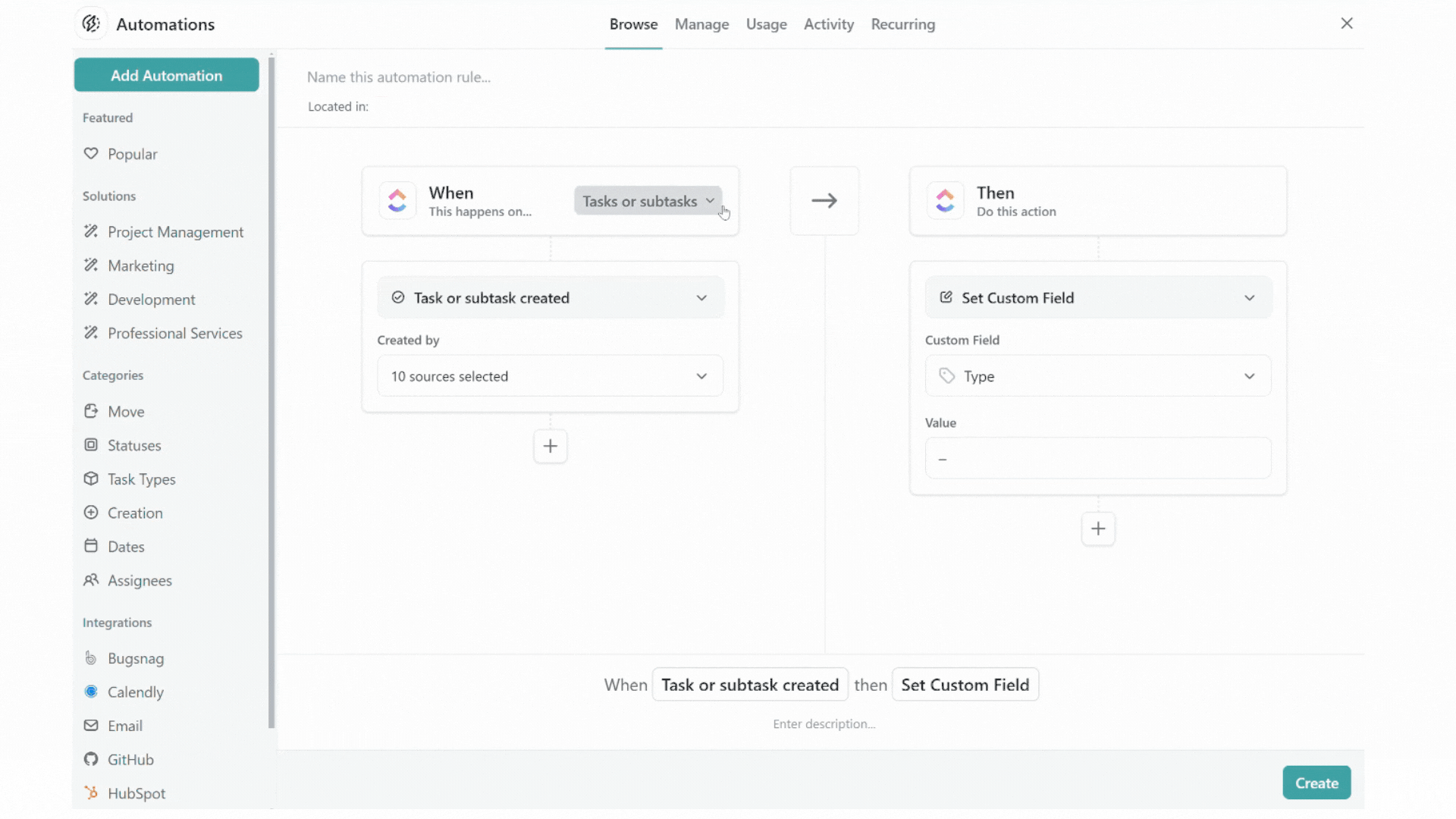Select the Assignees people icon
Image resolution: width=1456 pixels, height=819 pixels.
coord(91,580)
